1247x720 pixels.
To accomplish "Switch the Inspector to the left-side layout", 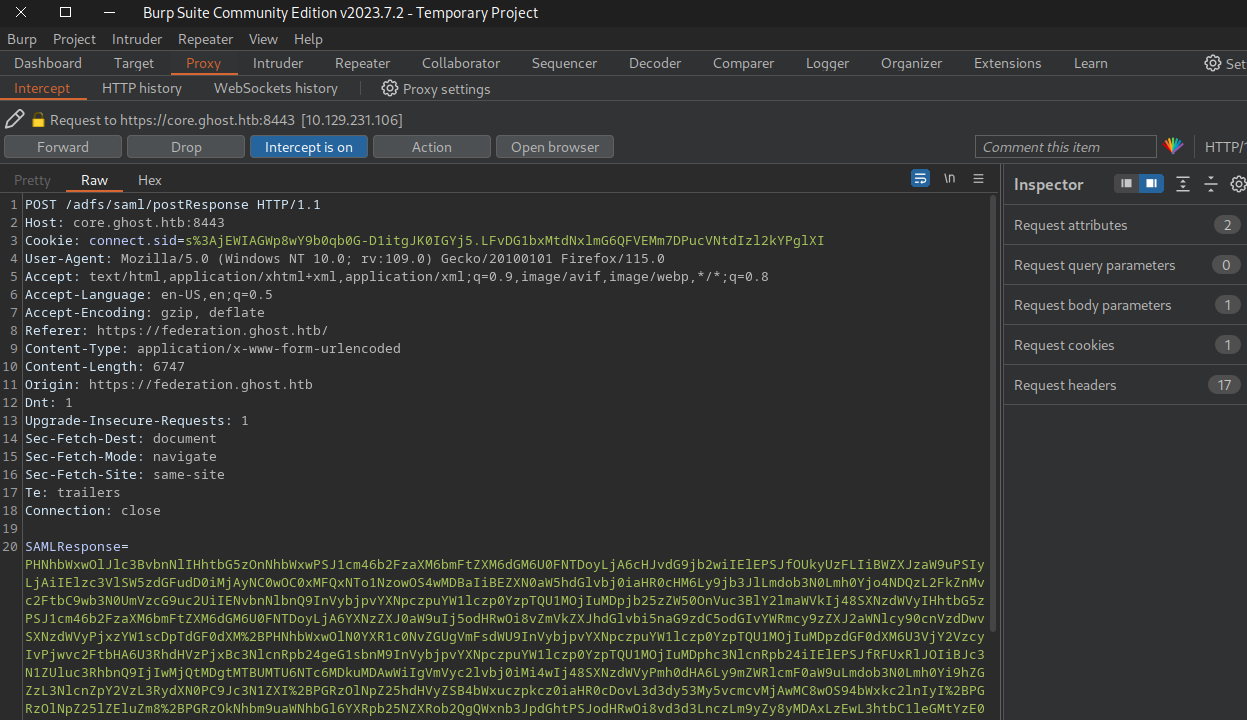I will coord(1127,184).
